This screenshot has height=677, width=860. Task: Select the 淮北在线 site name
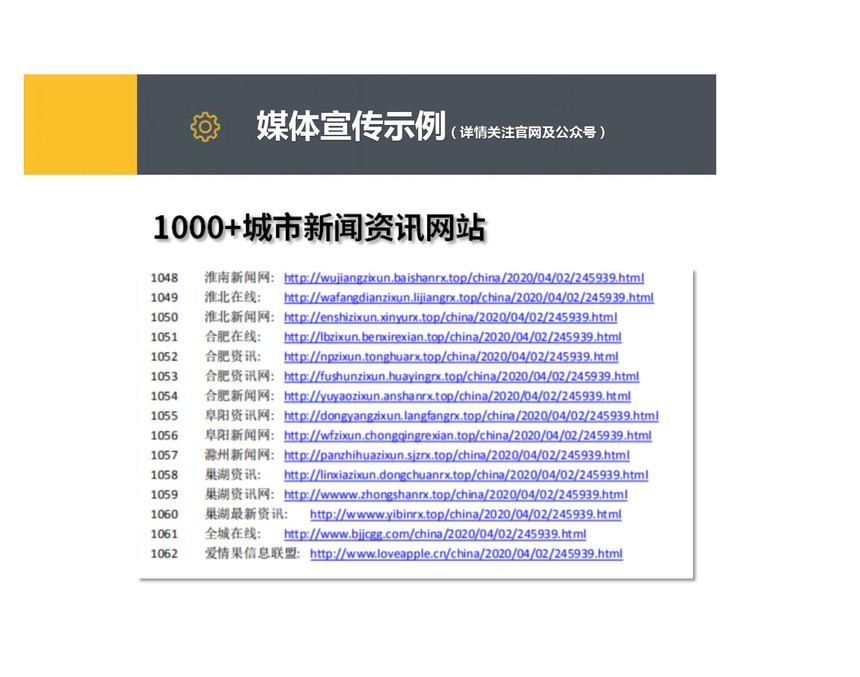[x=233, y=297]
